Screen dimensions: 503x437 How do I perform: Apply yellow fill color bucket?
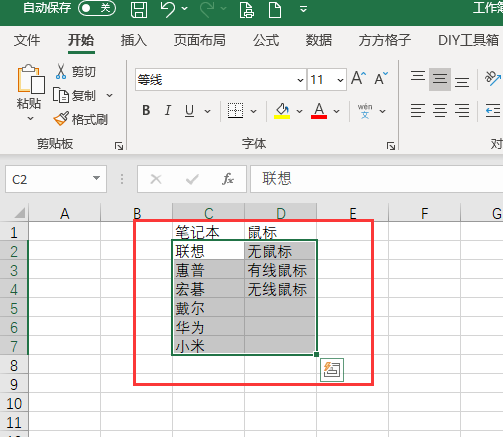click(282, 110)
